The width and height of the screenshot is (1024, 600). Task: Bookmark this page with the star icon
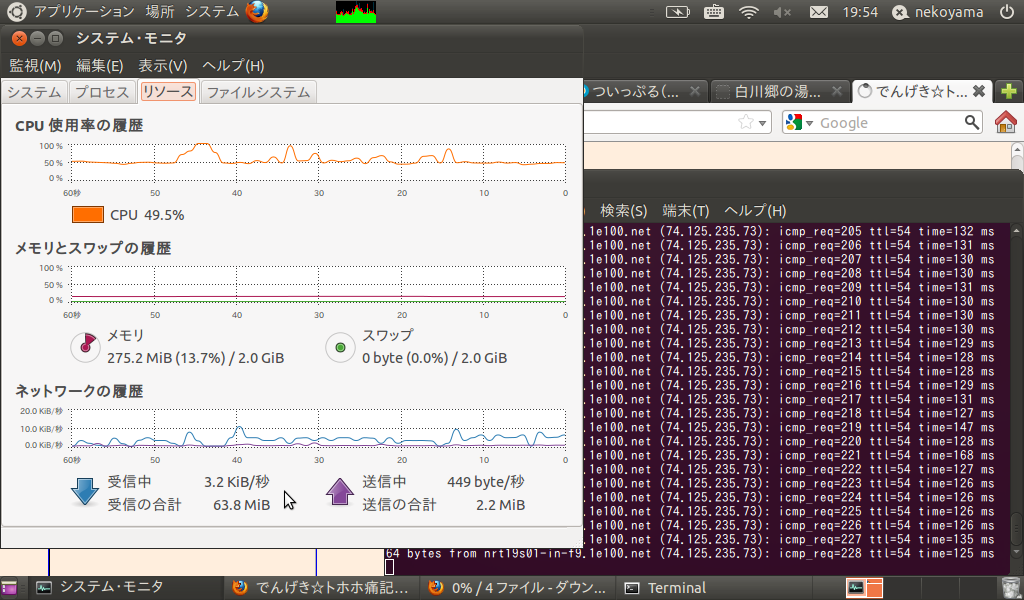click(745, 122)
